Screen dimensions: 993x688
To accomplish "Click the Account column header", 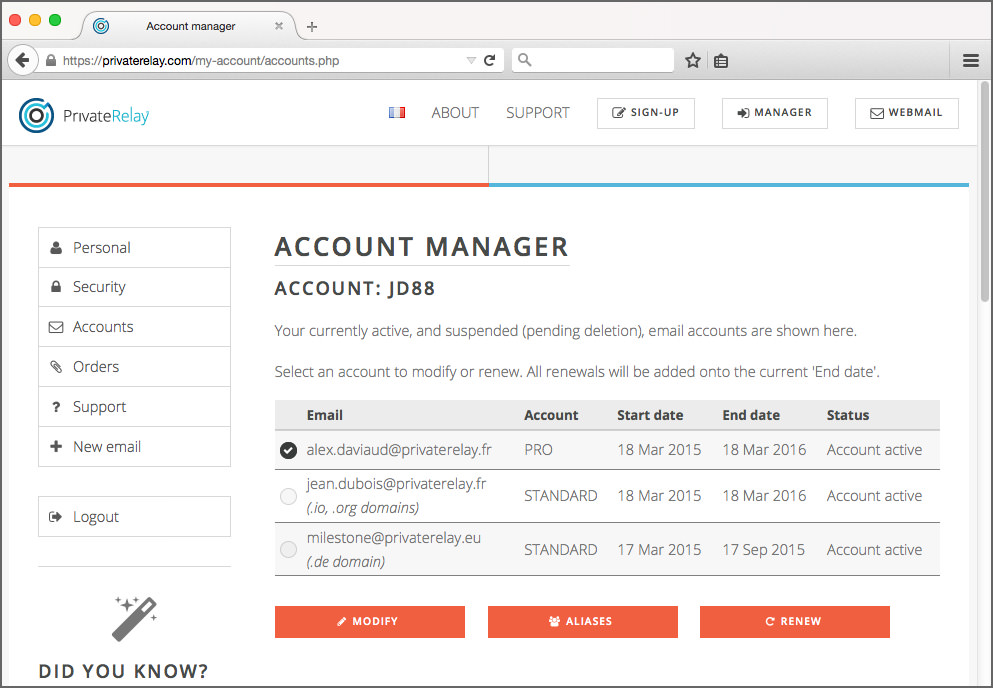I will point(551,416).
